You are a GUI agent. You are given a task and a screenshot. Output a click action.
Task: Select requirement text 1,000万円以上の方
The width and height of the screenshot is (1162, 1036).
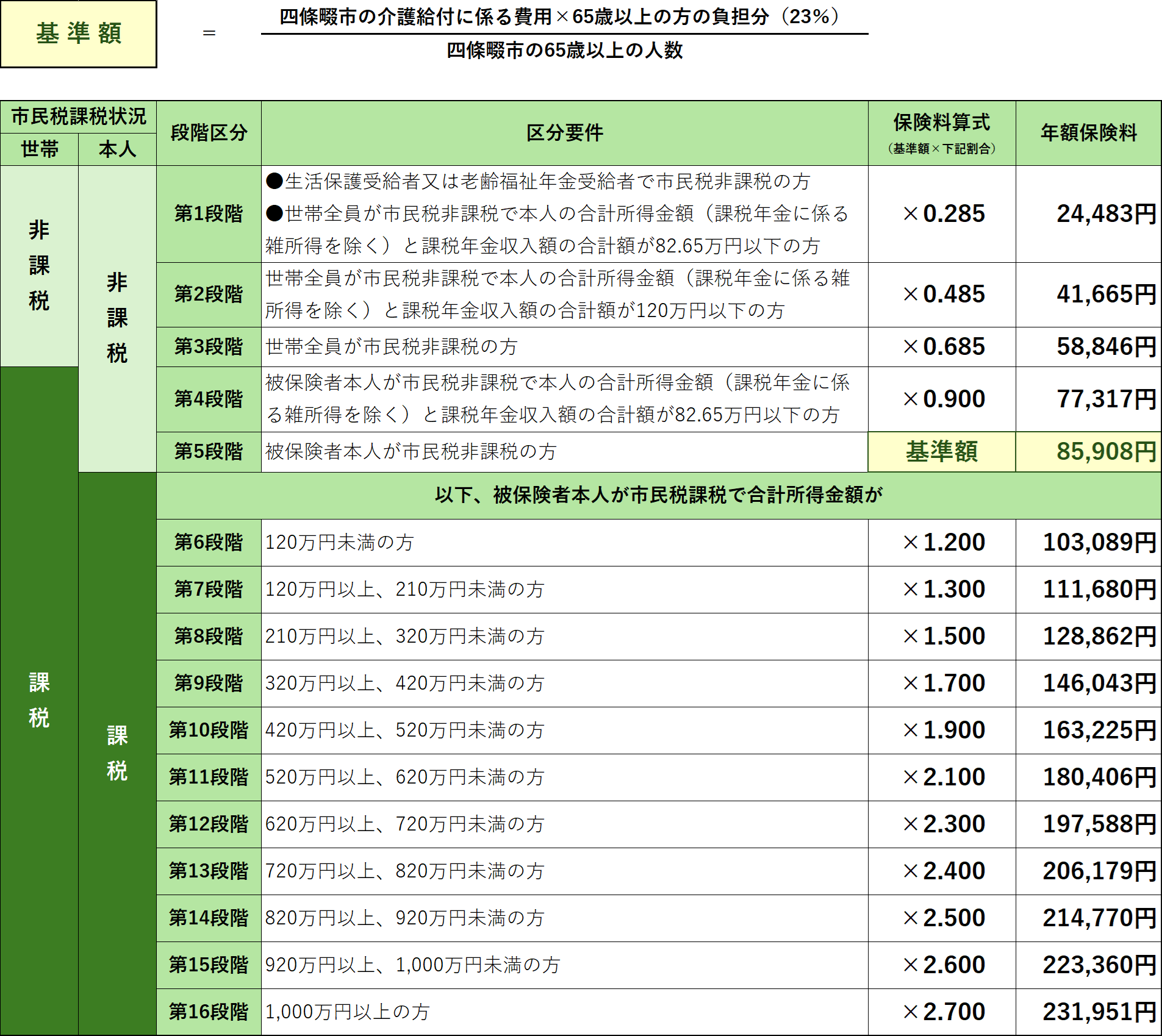tap(347, 1012)
